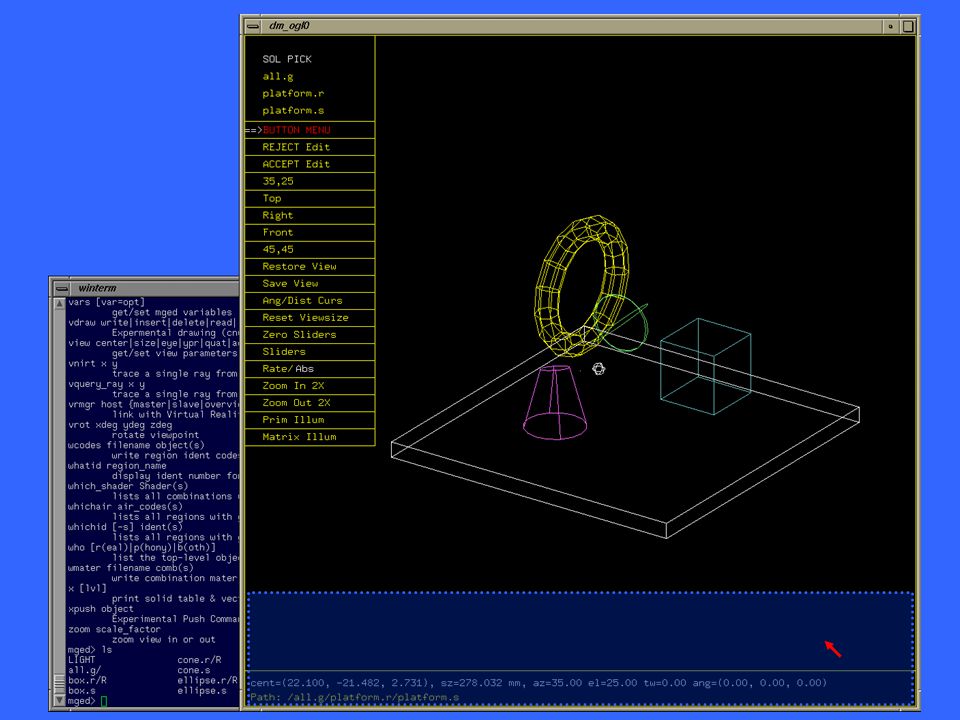Click the winterm title bar
960x720 pixels.
pos(154,288)
